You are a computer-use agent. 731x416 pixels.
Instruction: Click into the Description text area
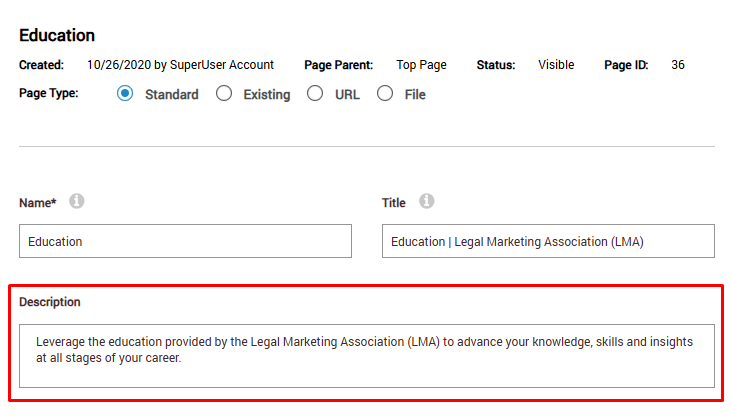coord(367,356)
